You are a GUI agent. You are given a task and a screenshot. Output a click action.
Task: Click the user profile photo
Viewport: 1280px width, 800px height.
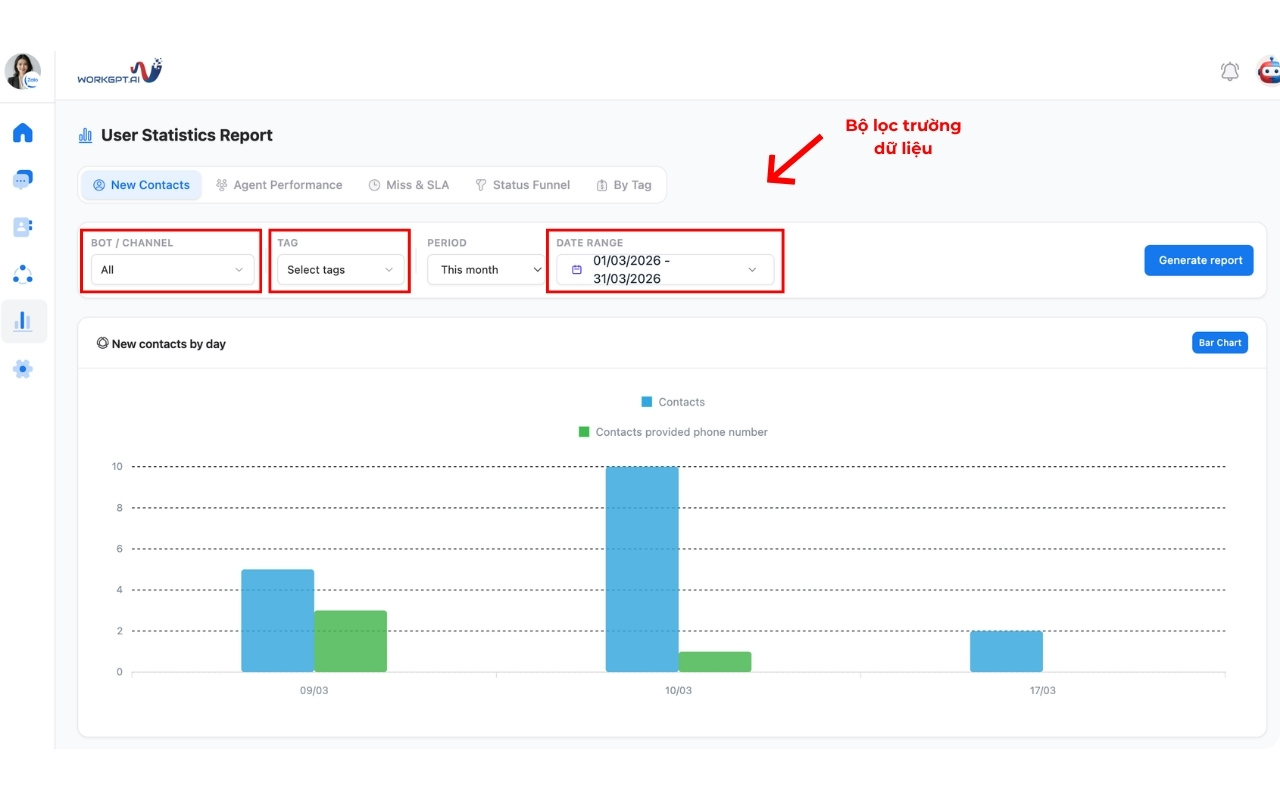pos(22,71)
